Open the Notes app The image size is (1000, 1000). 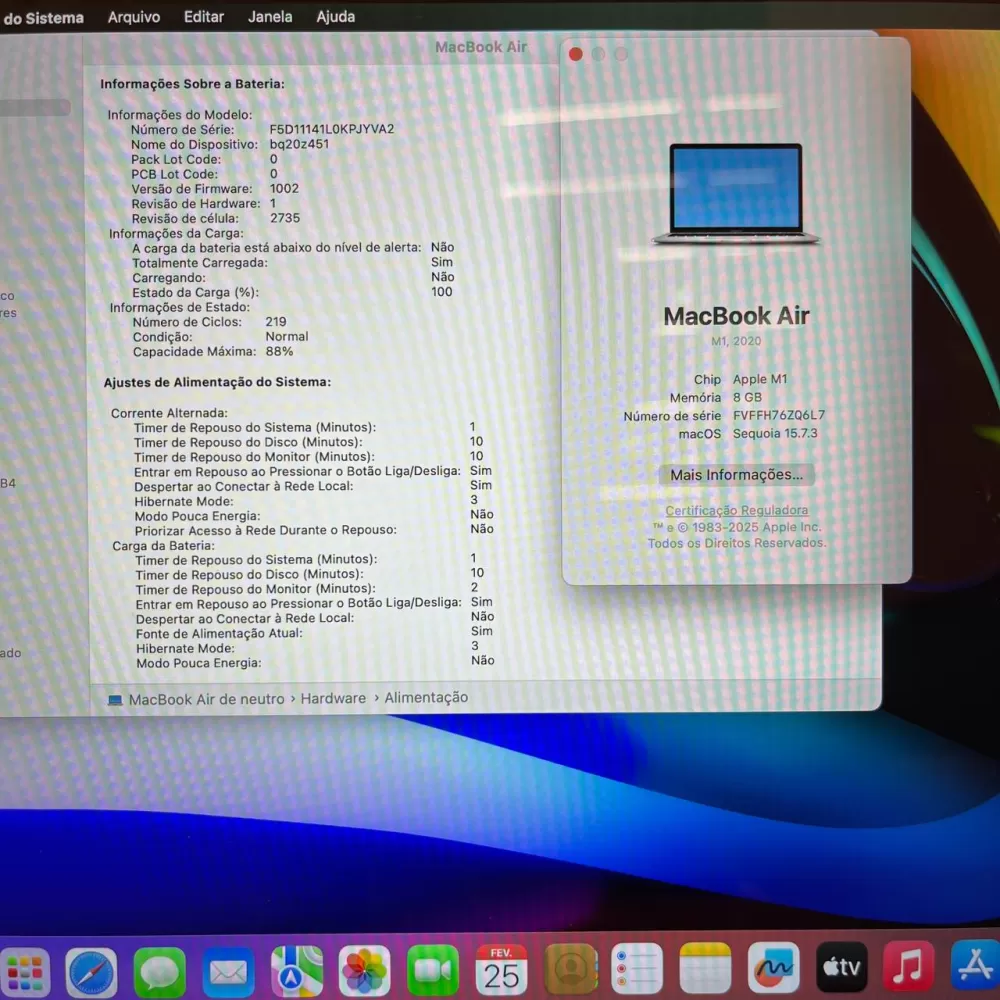705,968
